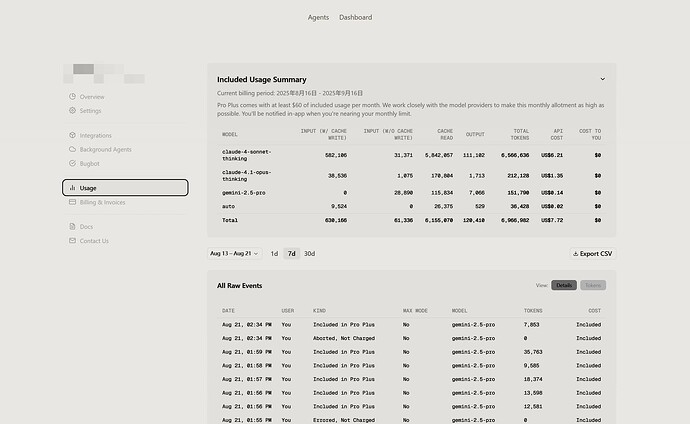Screen dimensions: 690x424
Task: Select the Usage sidebar item
Action: 125,187
